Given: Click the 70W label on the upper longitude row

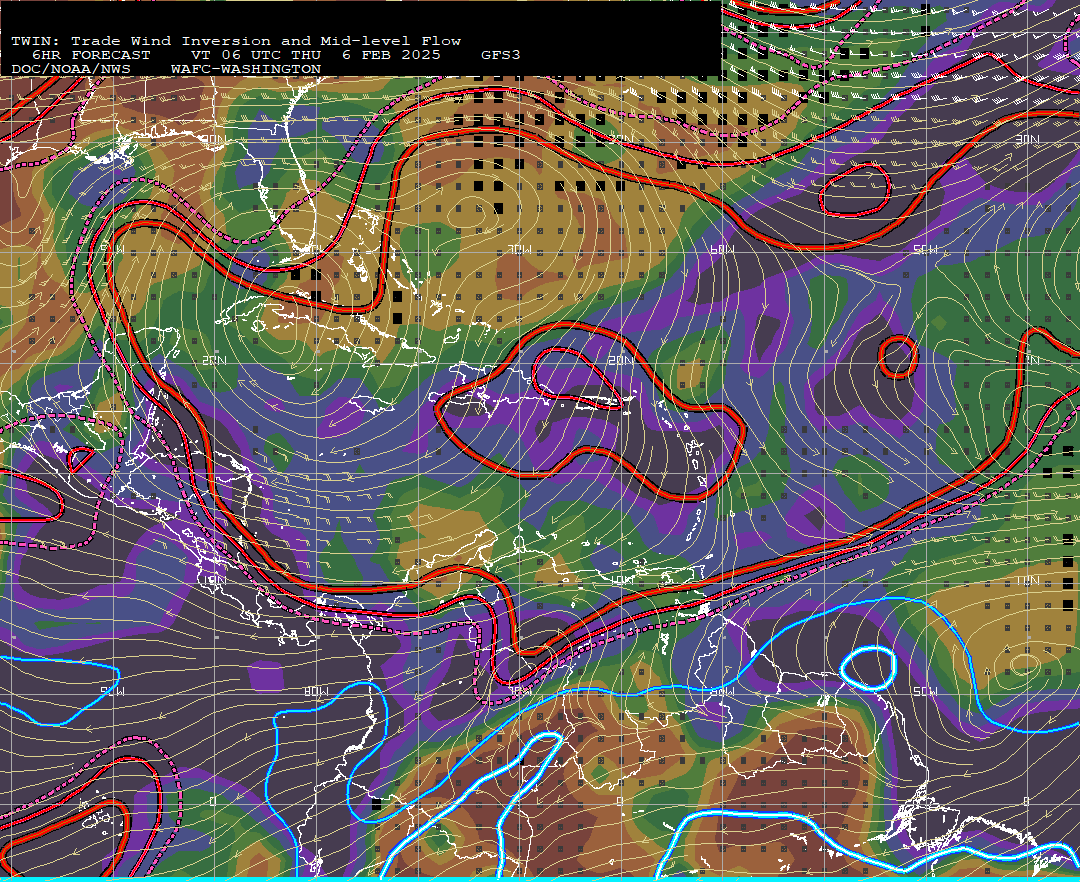Looking at the screenshot, I should (519, 249).
